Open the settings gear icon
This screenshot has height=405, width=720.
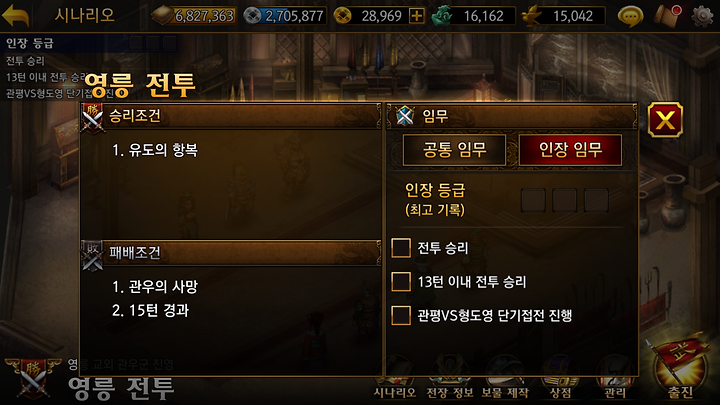coord(703,17)
